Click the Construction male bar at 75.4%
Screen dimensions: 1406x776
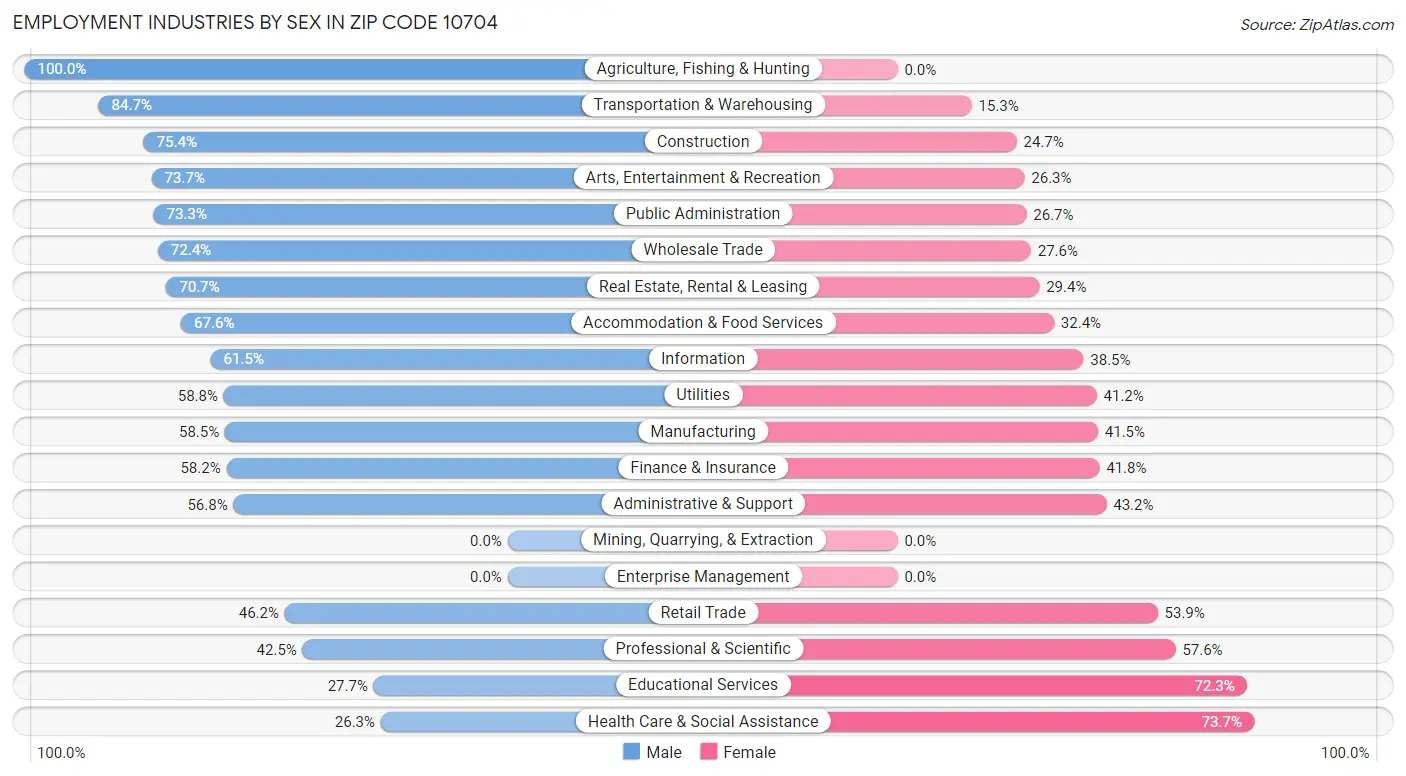coord(400,142)
